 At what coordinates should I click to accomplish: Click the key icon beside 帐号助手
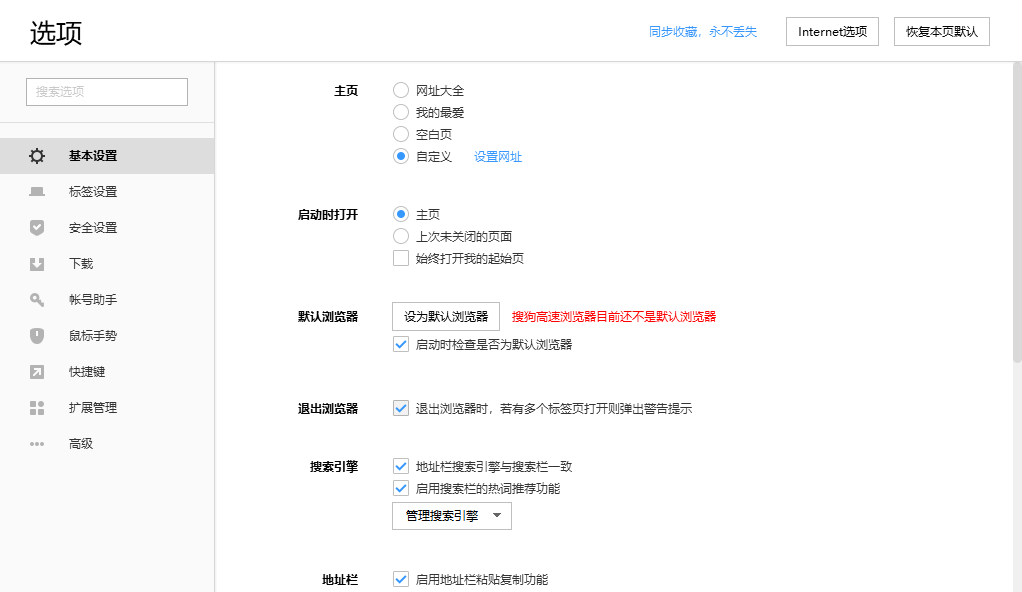coord(37,300)
